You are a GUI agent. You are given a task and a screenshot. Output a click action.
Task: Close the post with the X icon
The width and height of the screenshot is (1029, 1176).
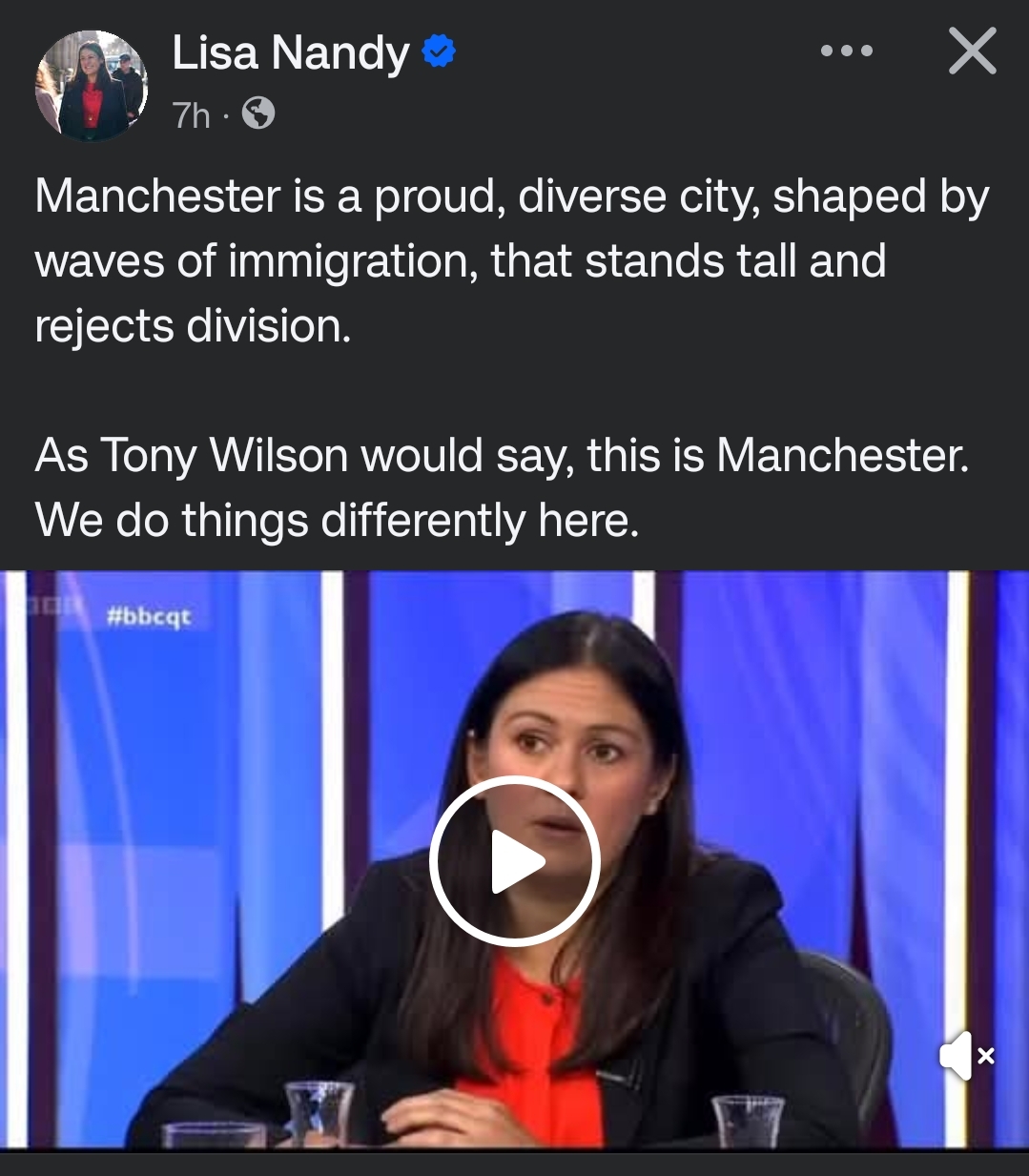[973, 52]
